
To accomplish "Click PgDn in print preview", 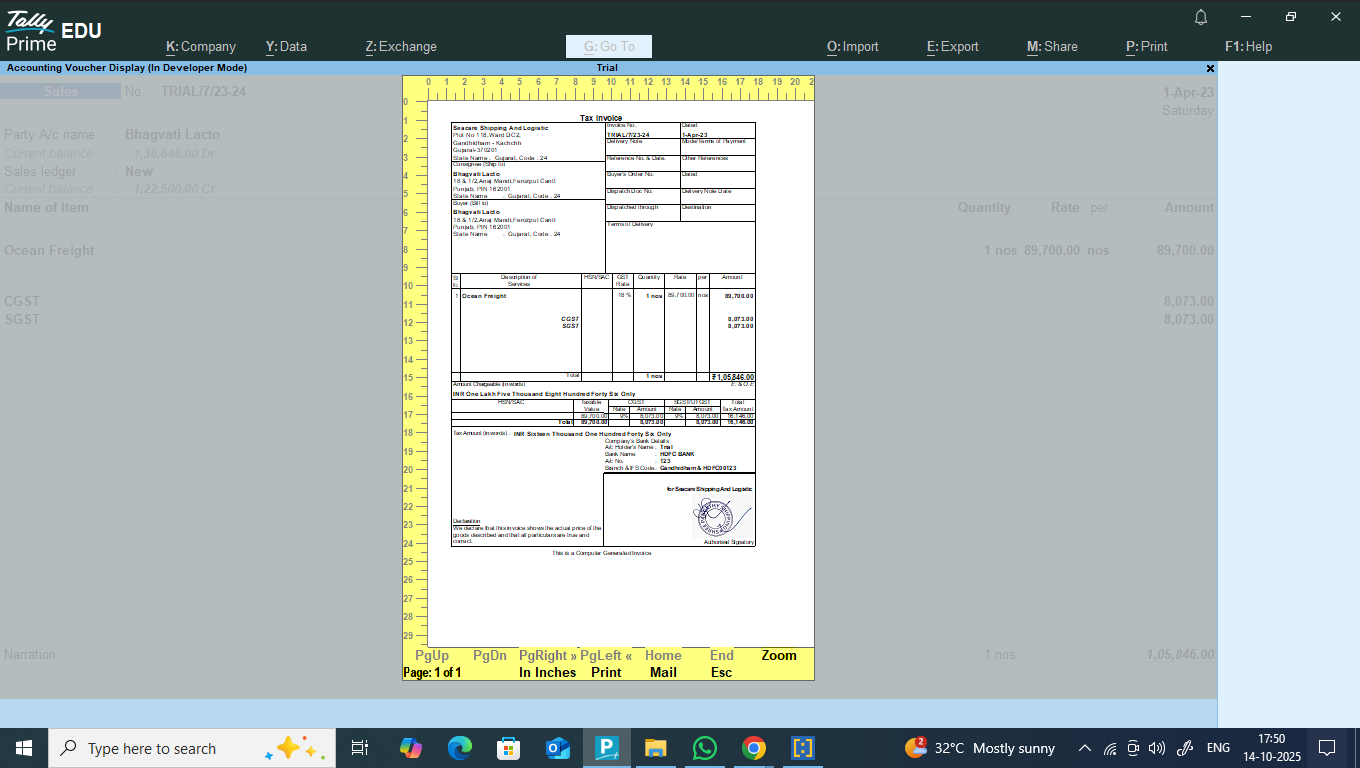I will click(490, 656).
